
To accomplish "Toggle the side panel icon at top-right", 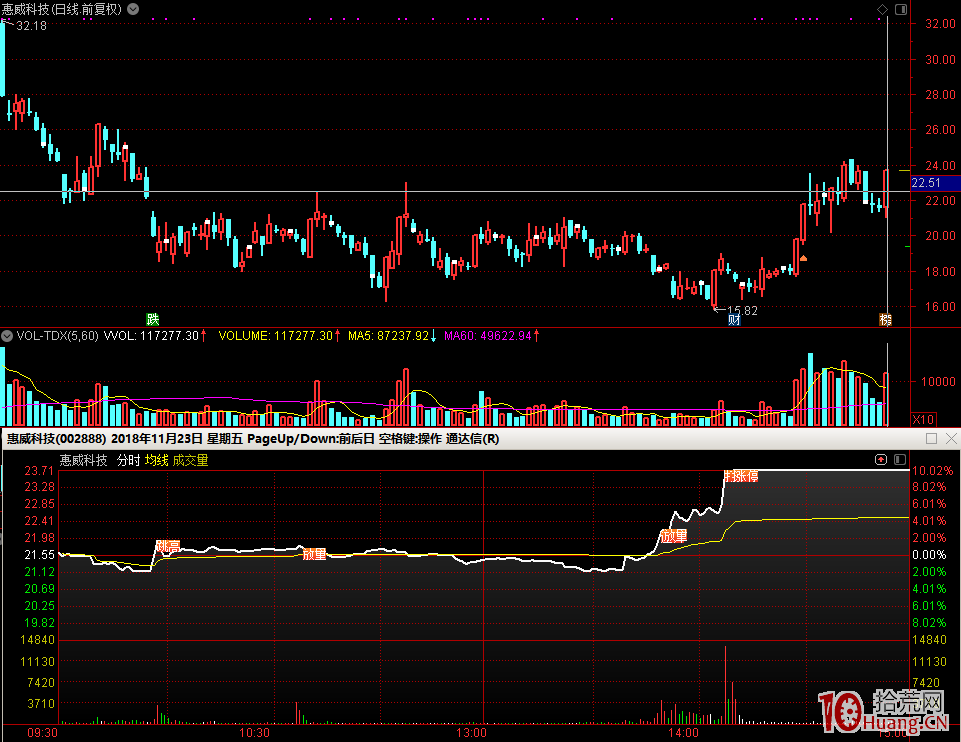I will [899, 10].
